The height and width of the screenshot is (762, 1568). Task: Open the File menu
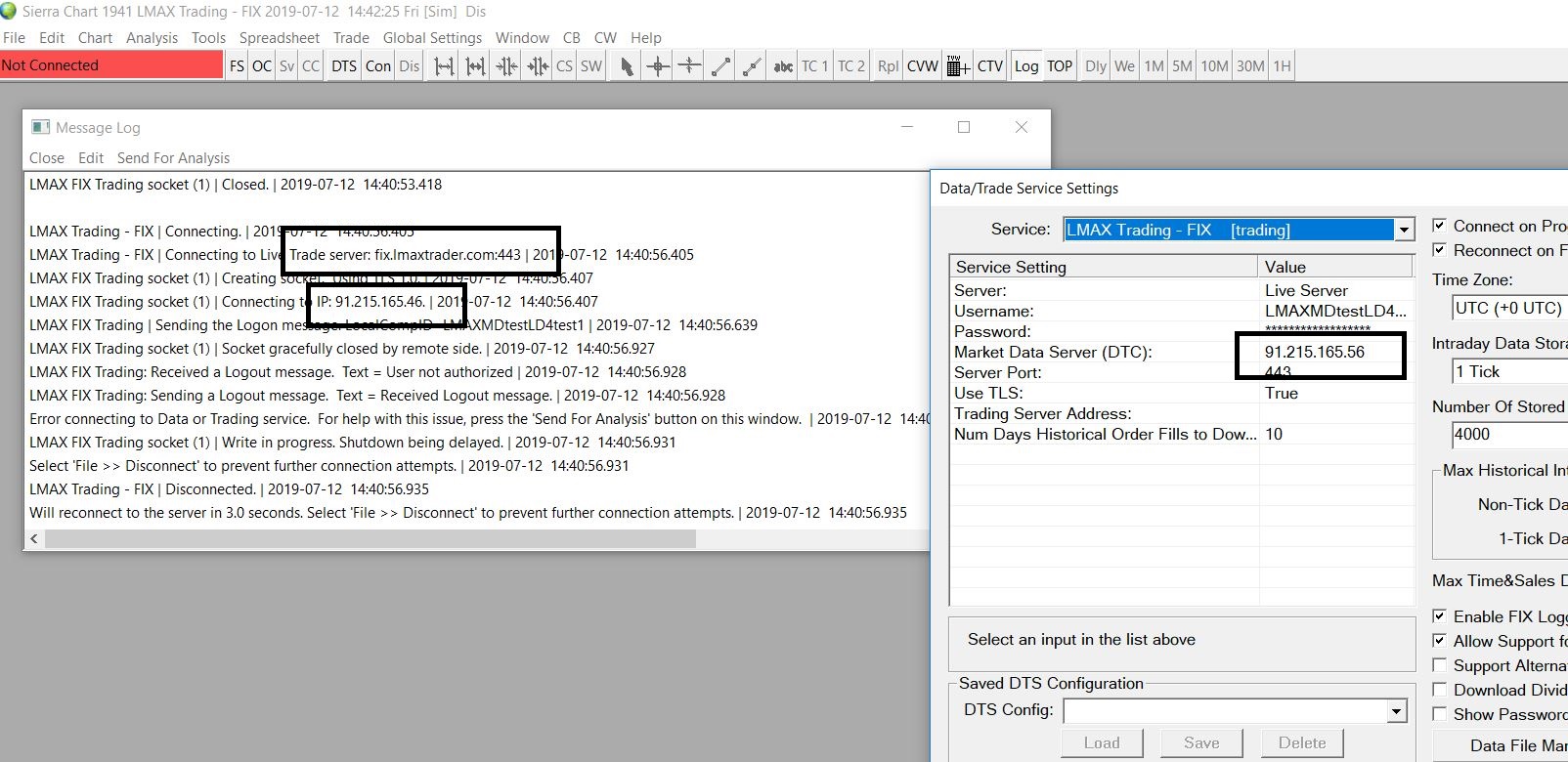[x=14, y=38]
